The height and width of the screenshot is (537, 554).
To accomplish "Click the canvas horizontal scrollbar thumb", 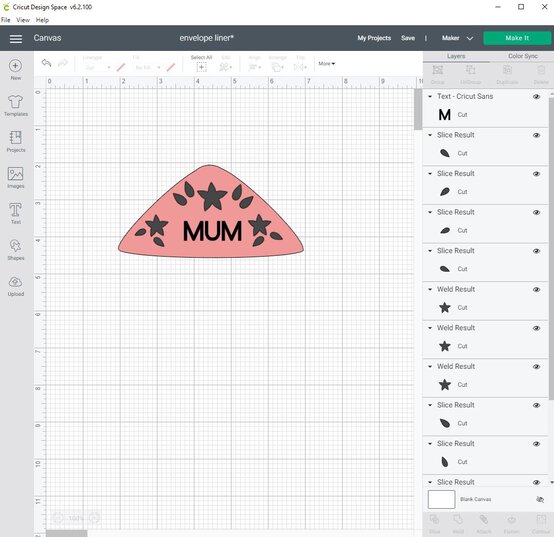I will tap(66, 533).
